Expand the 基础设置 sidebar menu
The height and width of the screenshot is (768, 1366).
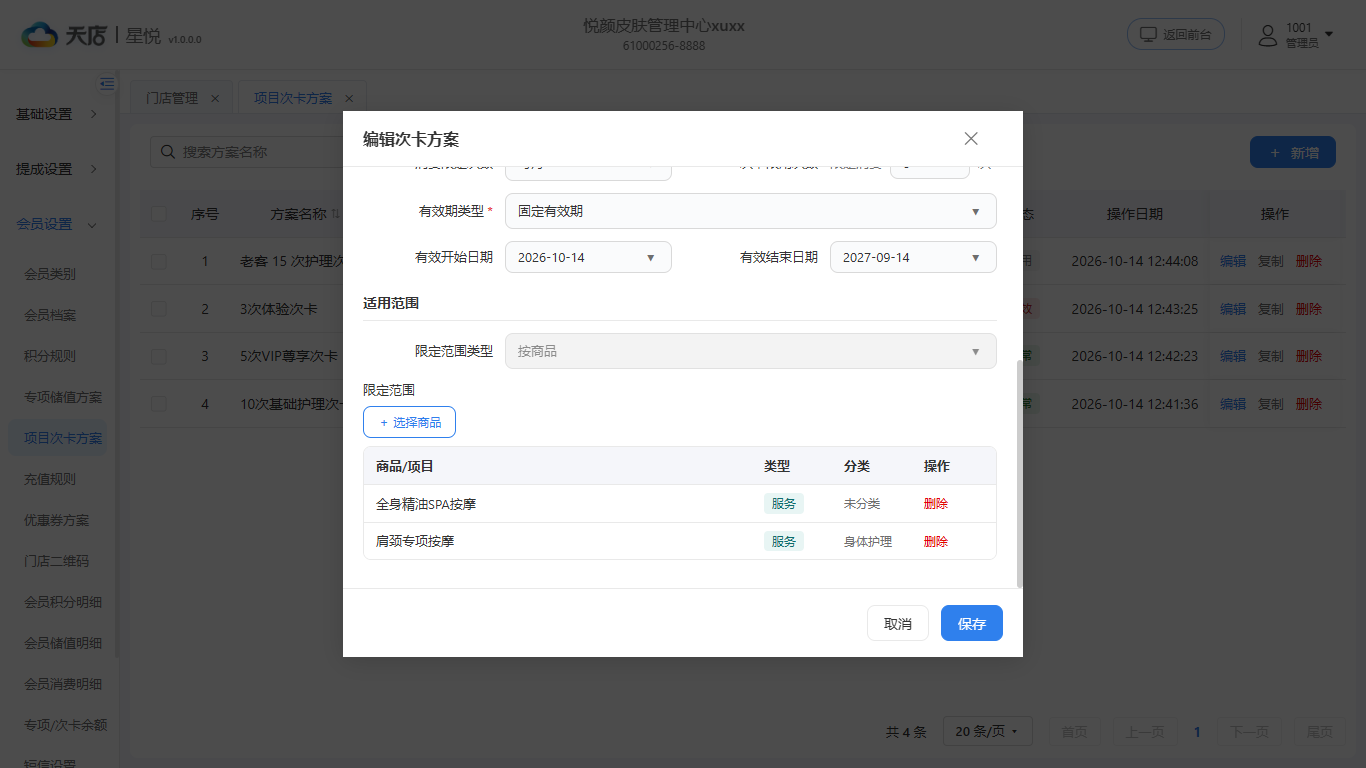pos(58,114)
